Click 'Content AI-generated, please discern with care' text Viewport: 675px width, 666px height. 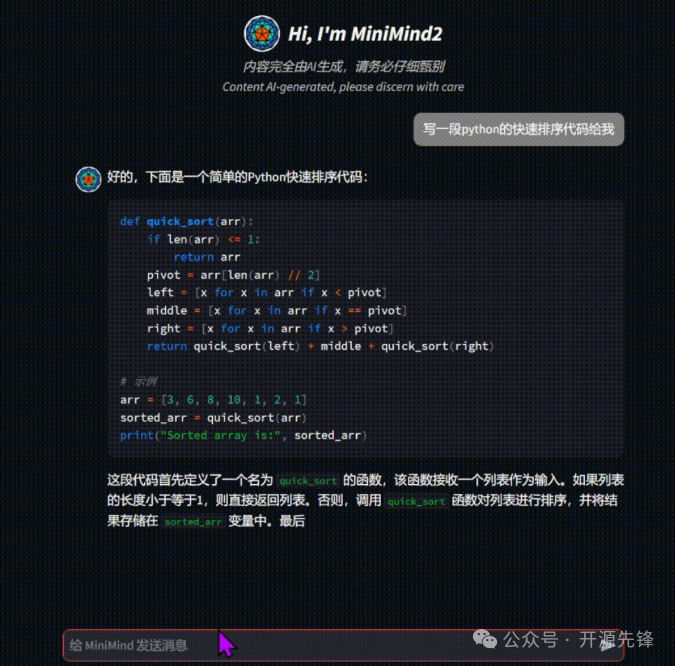click(x=343, y=87)
